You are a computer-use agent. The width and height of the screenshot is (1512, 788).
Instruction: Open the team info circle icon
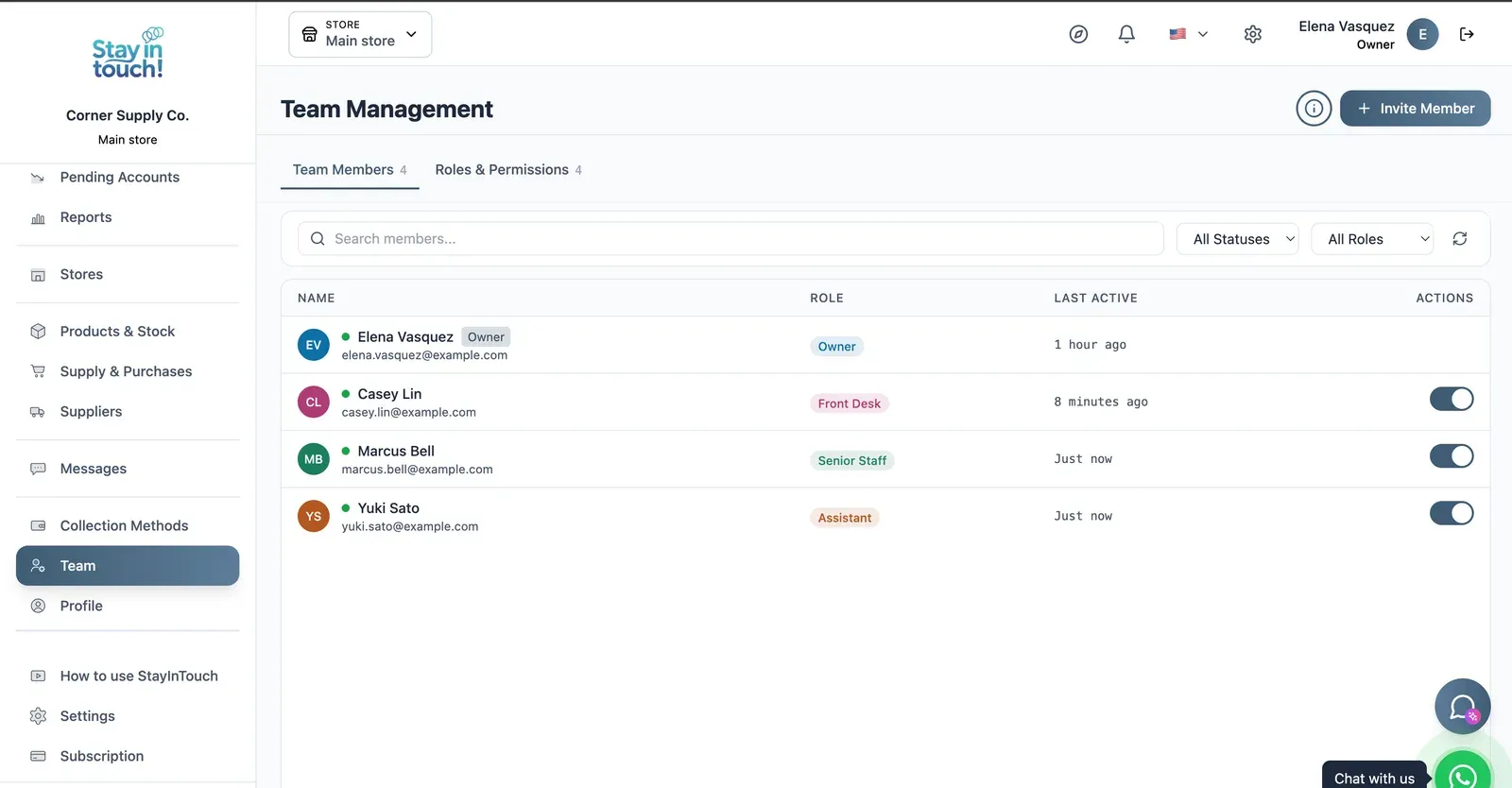1314,109
